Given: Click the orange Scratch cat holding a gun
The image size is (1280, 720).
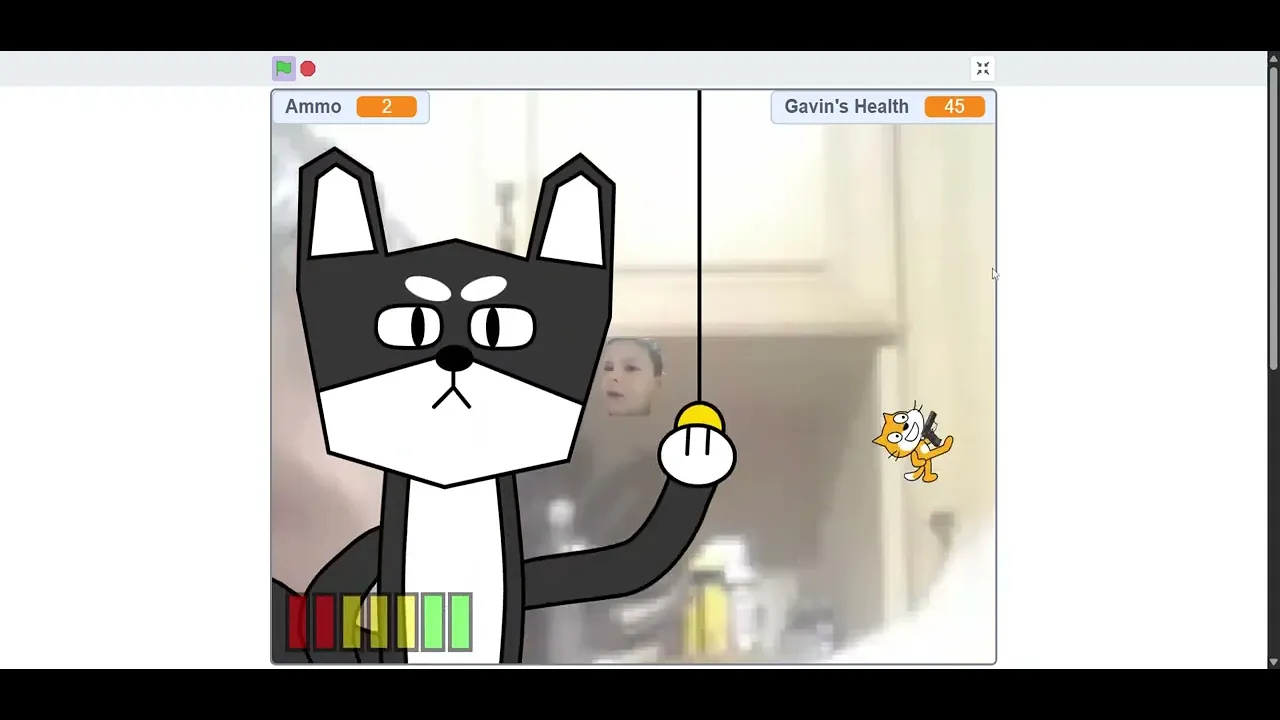Looking at the screenshot, I should (x=913, y=442).
